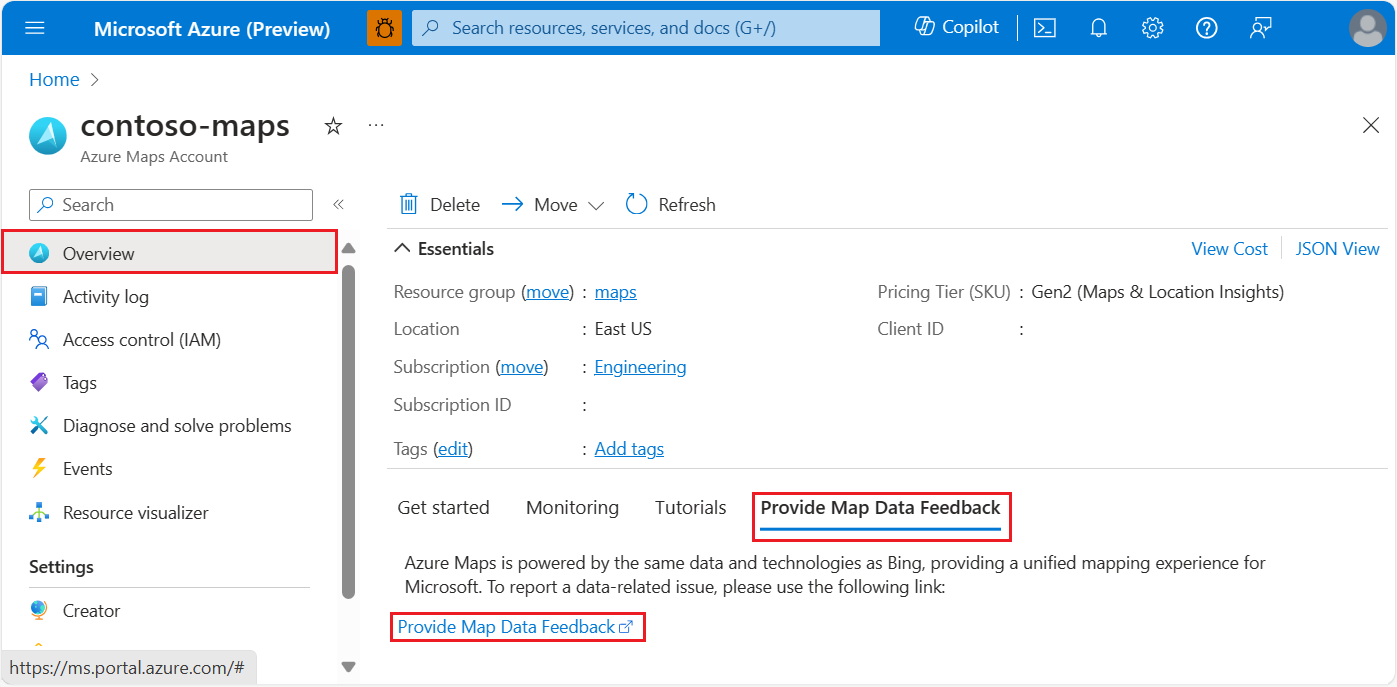Open the portal hamburger menu
Viewport: 1397px width, 687px height.
[x=35, y=27]
